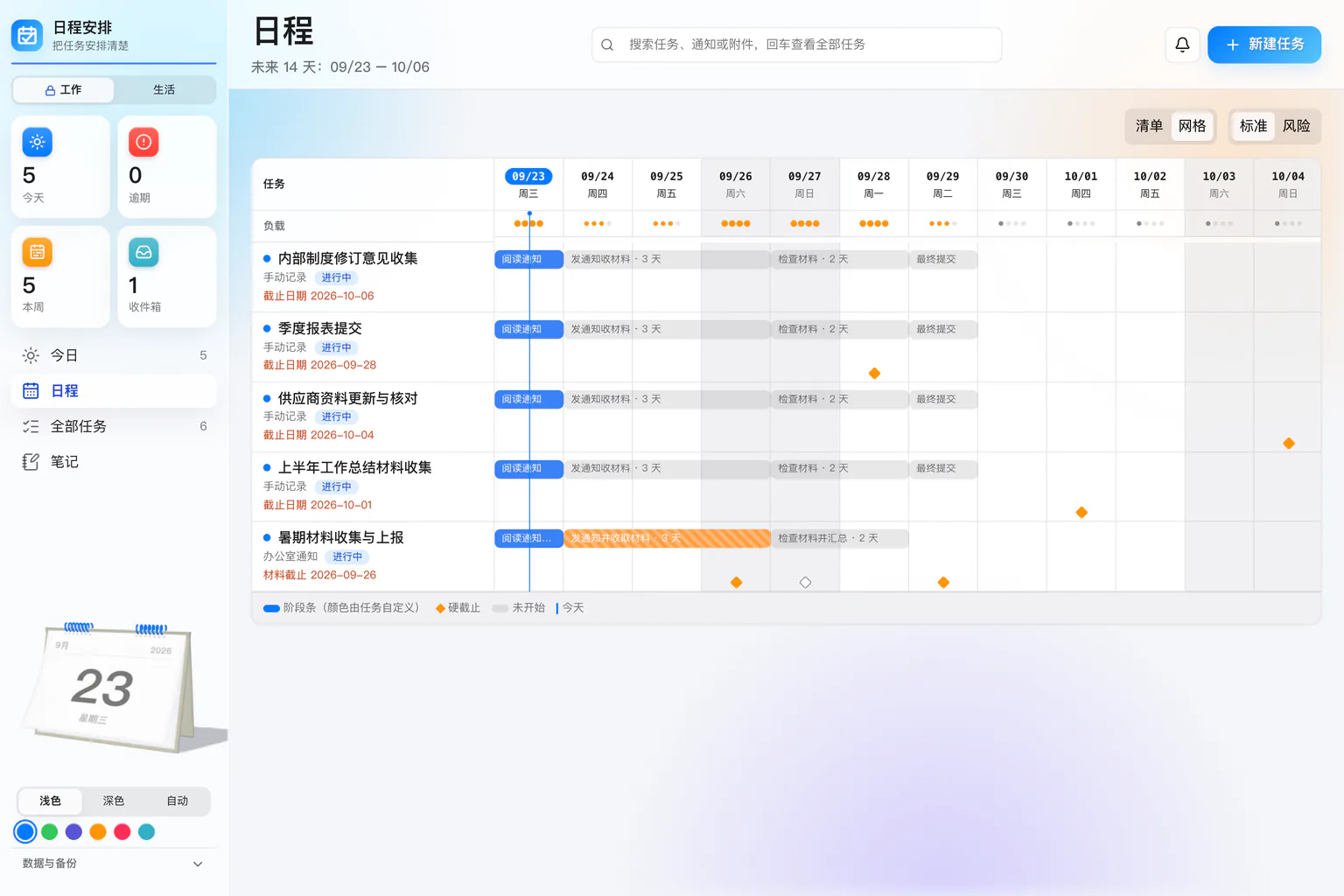Click the search magnifier icon
Image resolution: width=1344 pixels, height=896 pixels.
[x=607, y=45]
